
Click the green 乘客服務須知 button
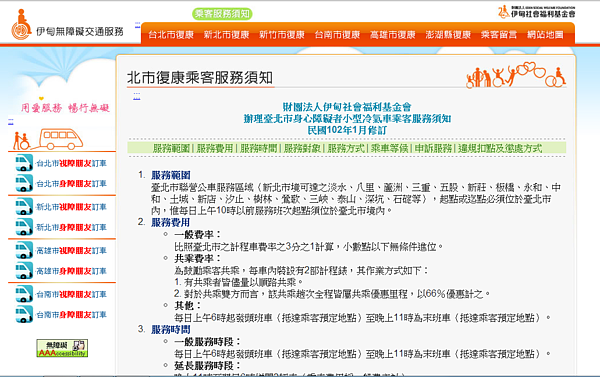[222, 14]
